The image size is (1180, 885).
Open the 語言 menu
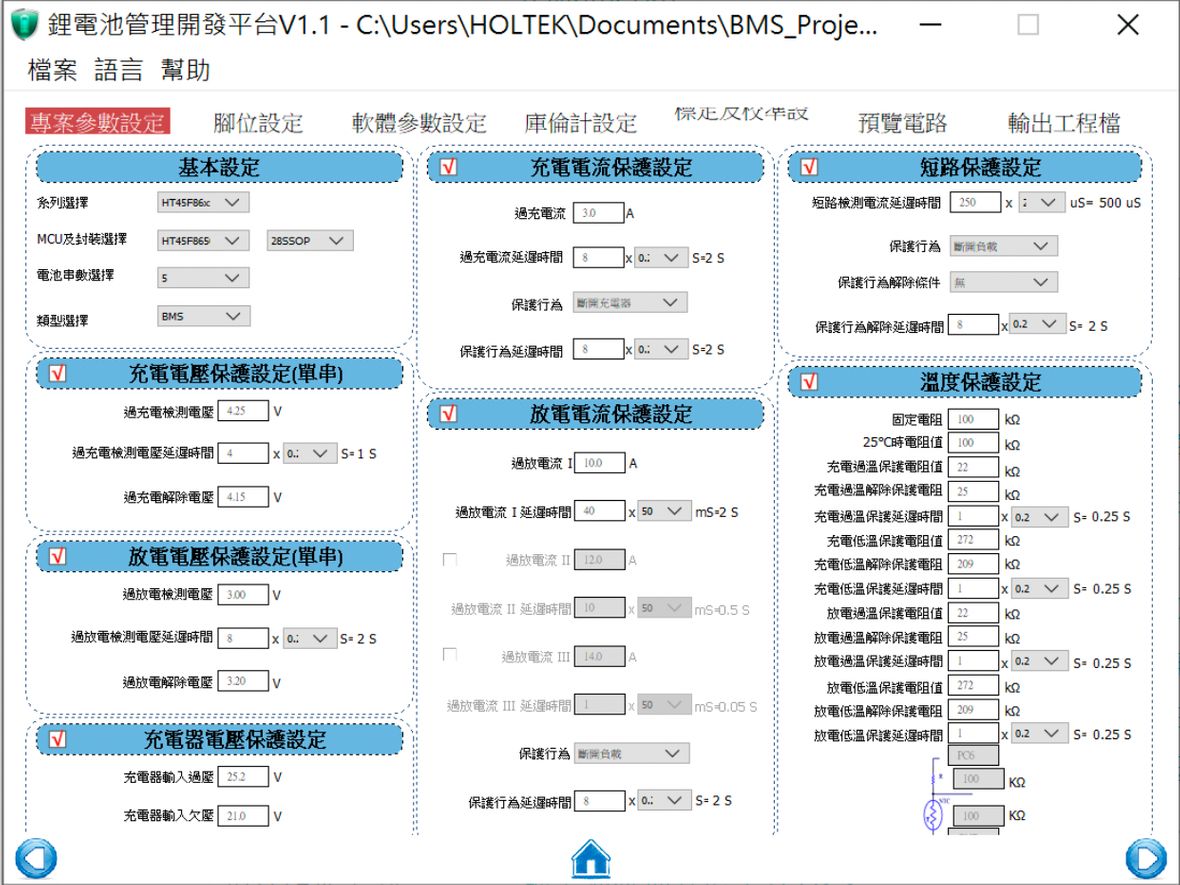pyautogui.click(x=118, y=70)
